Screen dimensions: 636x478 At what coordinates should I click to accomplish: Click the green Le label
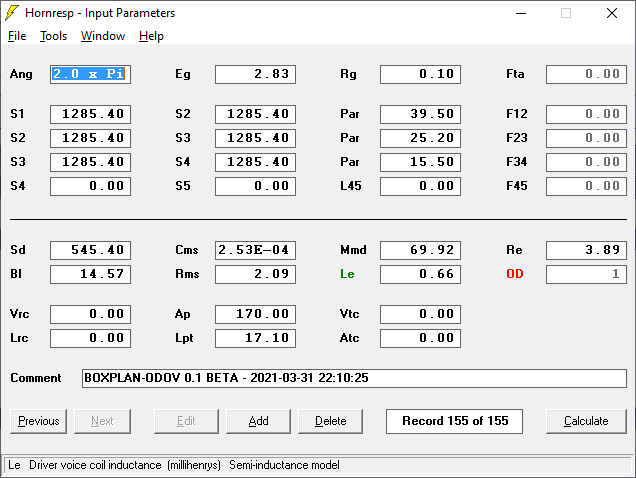pos(347,274)
